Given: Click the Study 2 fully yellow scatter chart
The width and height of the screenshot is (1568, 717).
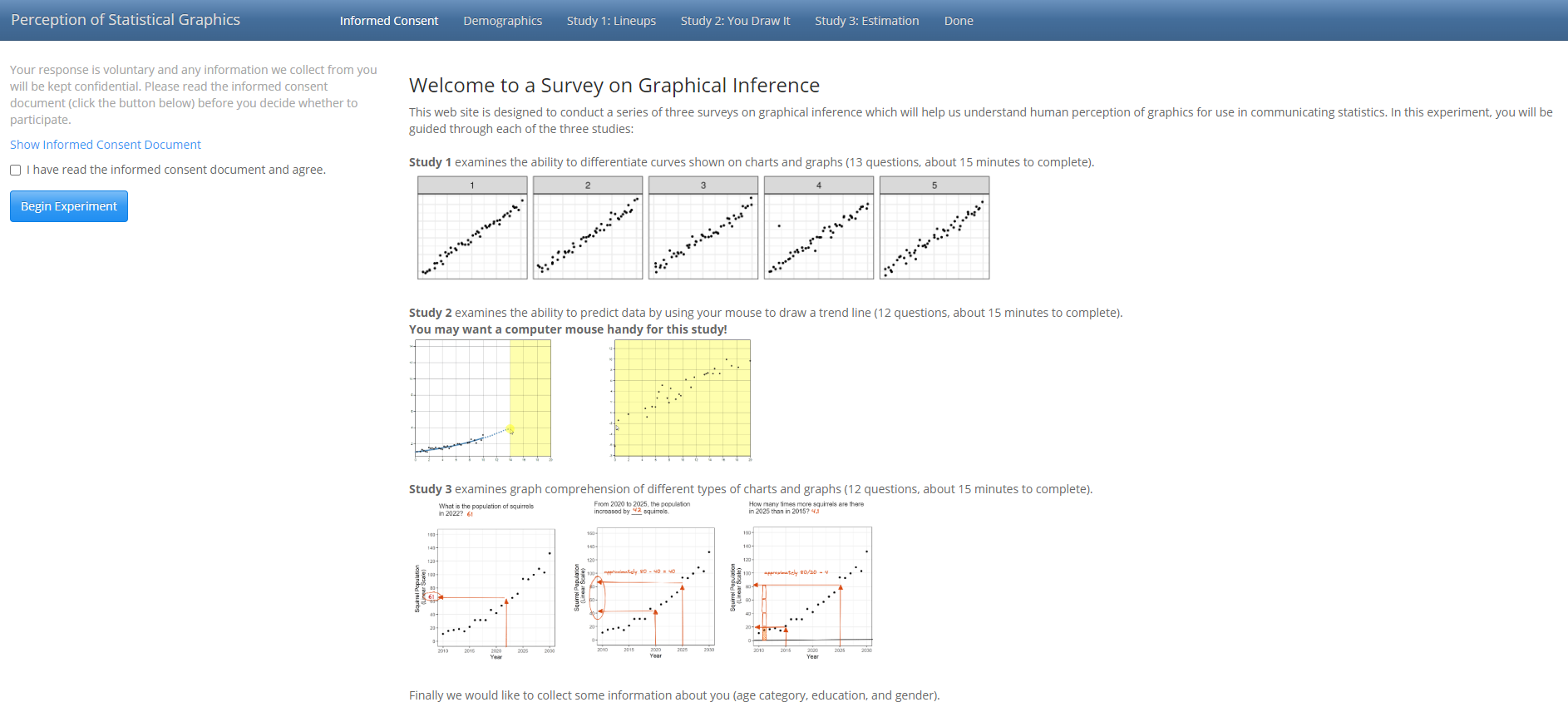Looking at the screenshot, I should click(680, 400).
